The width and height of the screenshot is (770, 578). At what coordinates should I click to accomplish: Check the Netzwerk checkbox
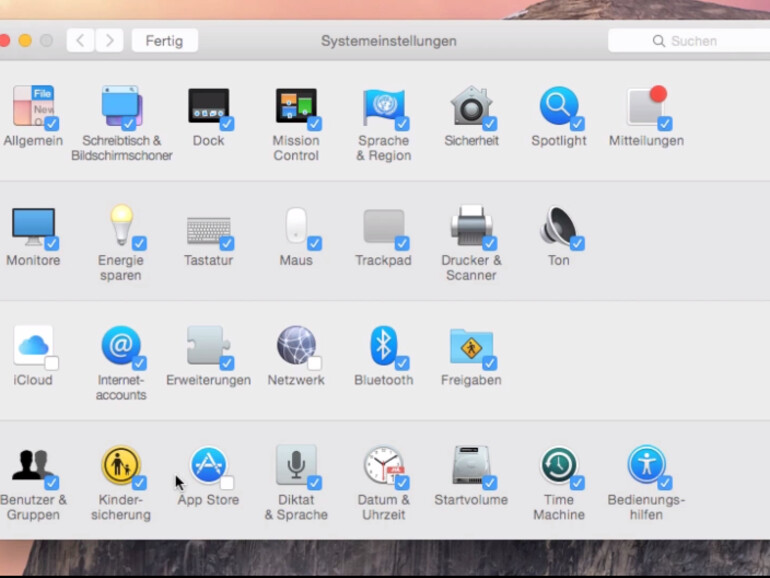click(x=314, y=363)
